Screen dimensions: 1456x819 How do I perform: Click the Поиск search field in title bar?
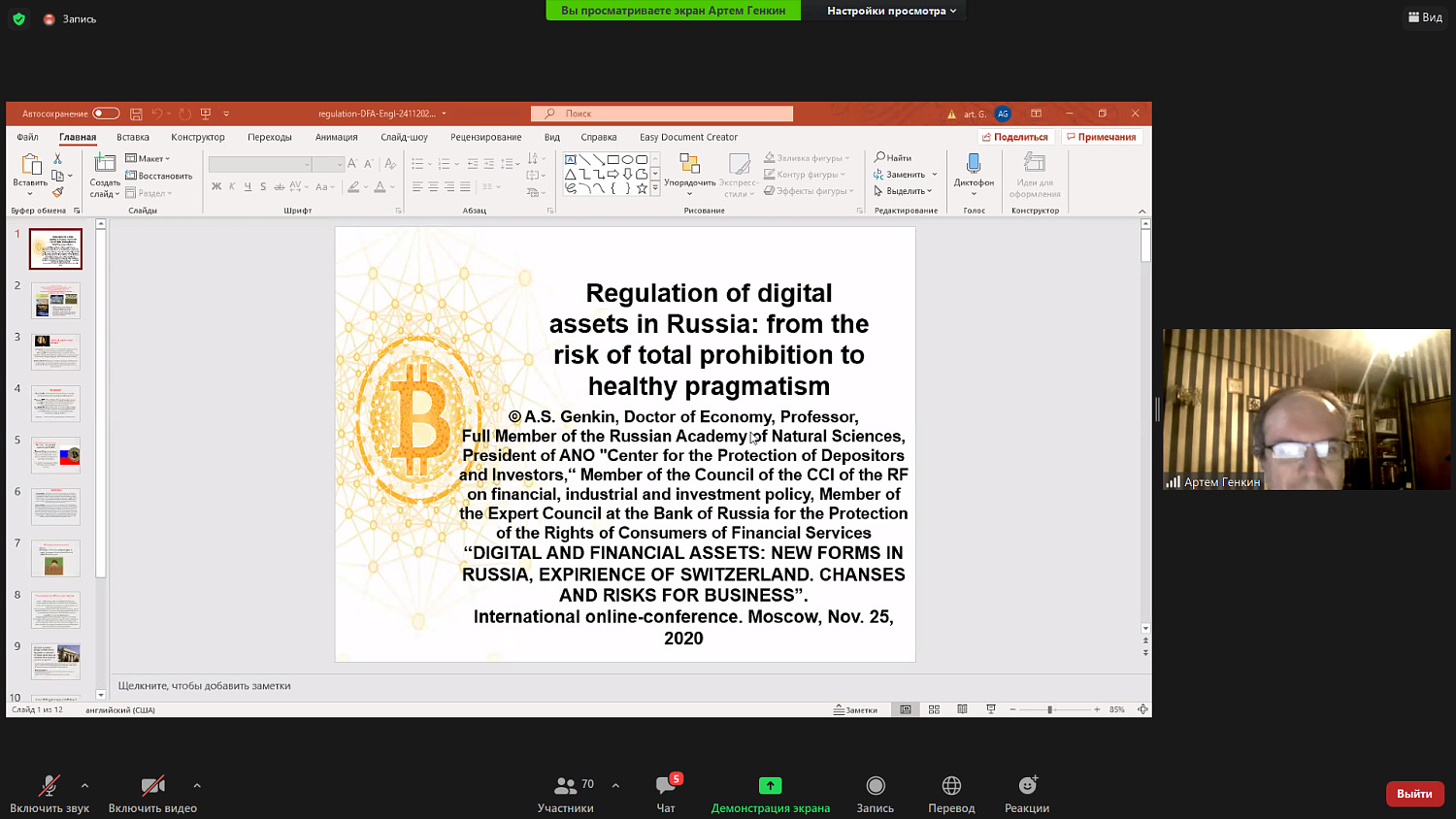[x=662, y=114]
